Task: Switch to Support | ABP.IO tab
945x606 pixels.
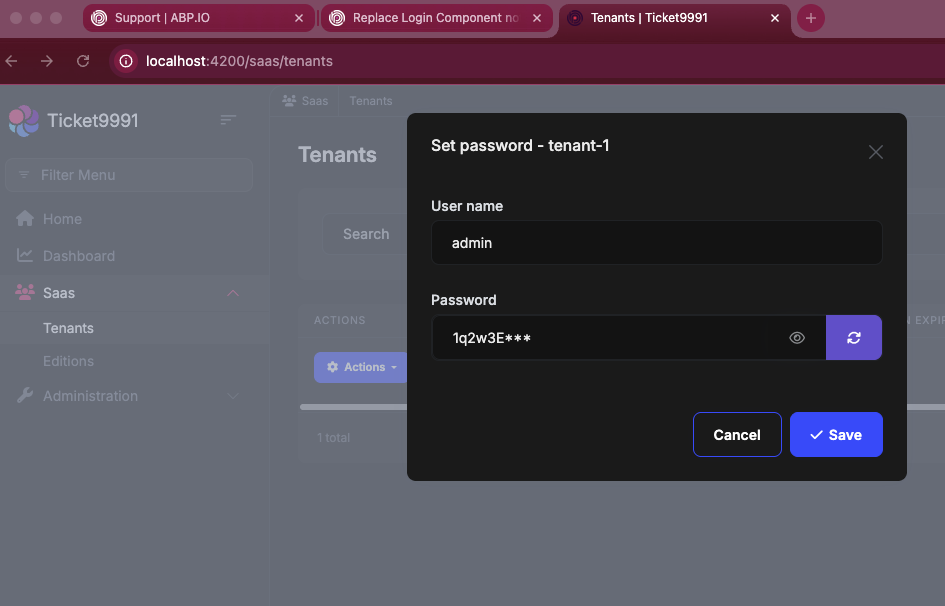Action: (195, 18)
